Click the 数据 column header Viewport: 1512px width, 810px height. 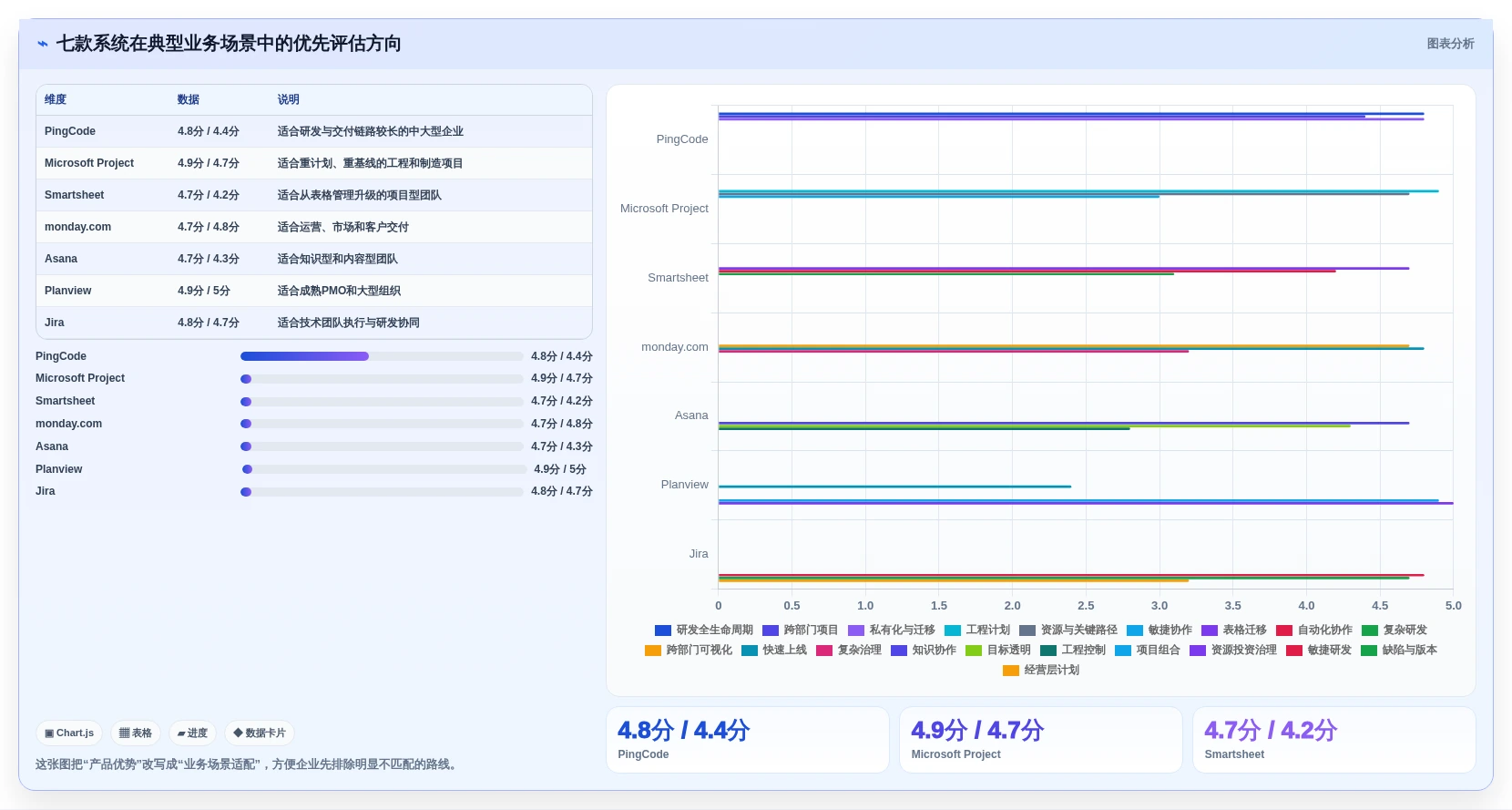(189, 99)
